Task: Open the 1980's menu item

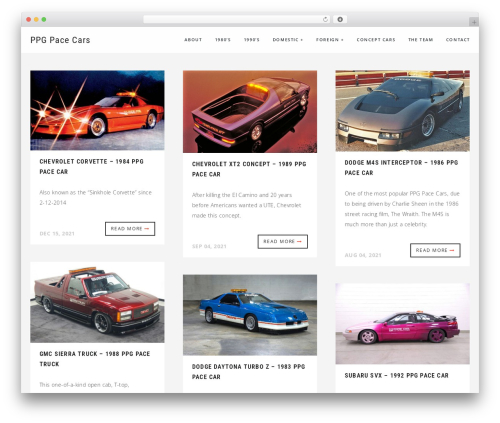Action: coord(223,40)
